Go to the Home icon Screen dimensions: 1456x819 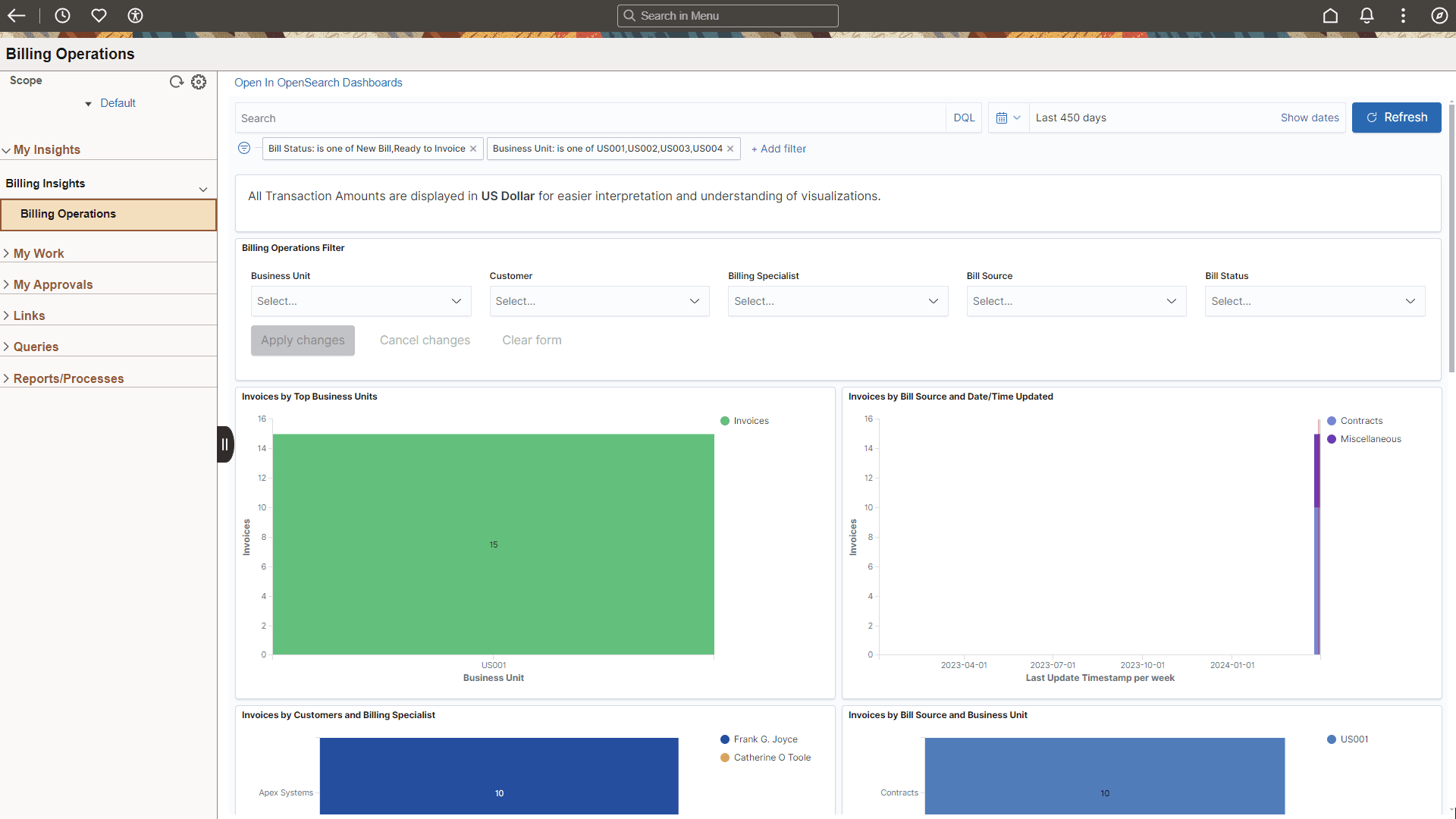click(1331, 15)
